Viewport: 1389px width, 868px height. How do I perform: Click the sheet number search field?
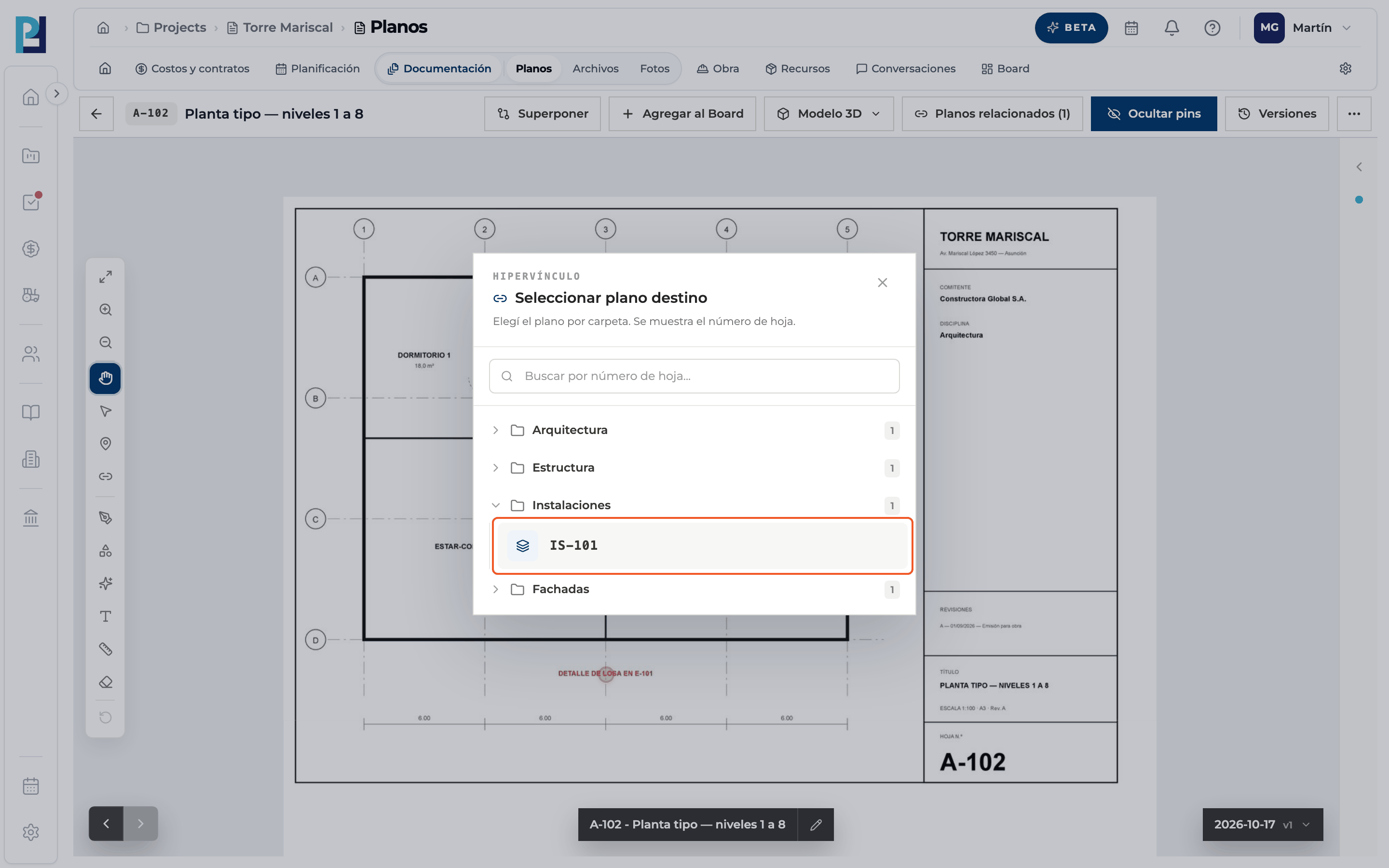(694, 376)
